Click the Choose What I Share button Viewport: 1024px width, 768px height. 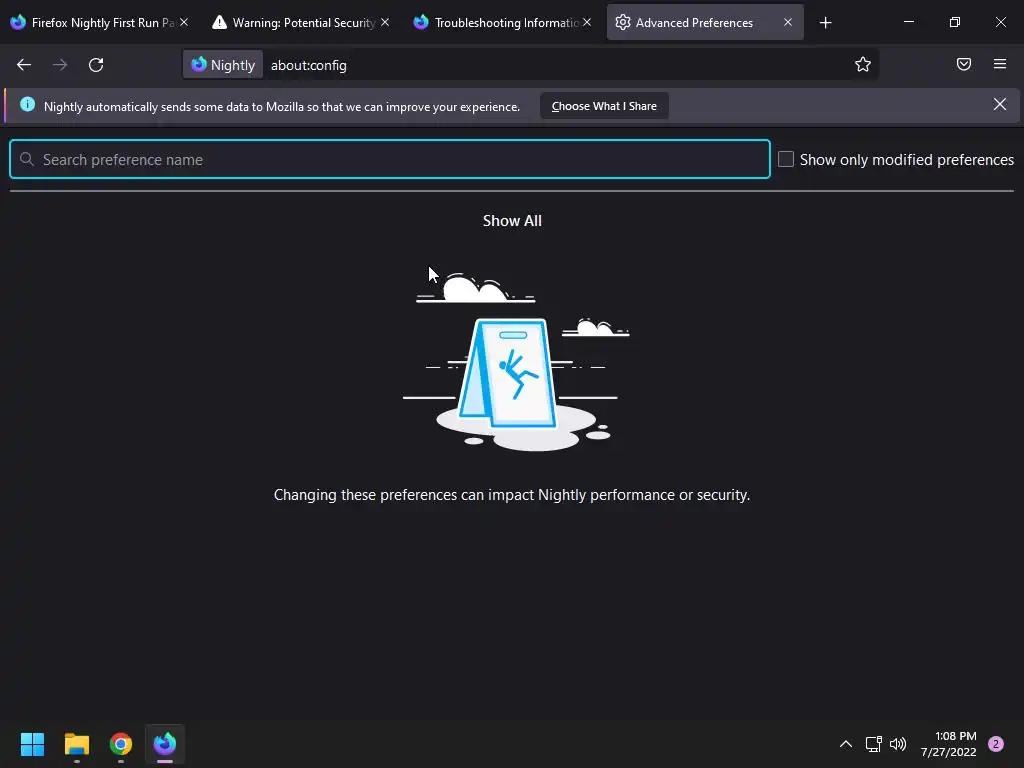[604, 106]
